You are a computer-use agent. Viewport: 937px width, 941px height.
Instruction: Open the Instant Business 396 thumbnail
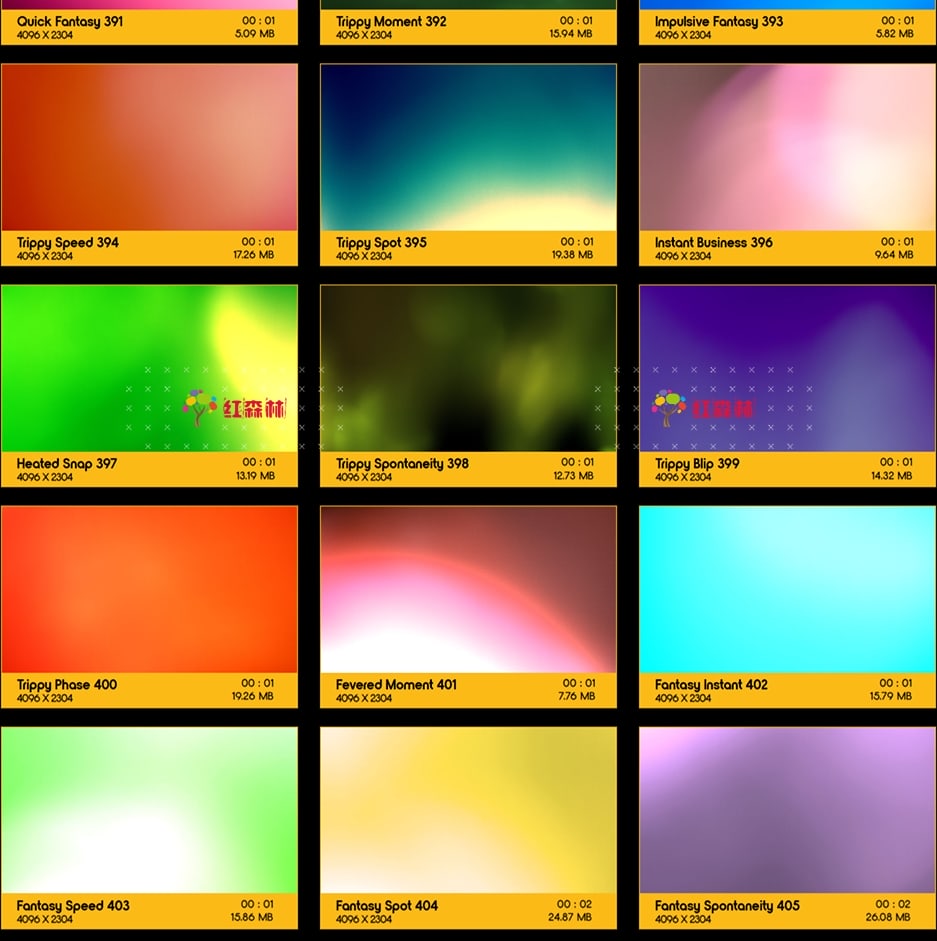click(x=787, y=147)
